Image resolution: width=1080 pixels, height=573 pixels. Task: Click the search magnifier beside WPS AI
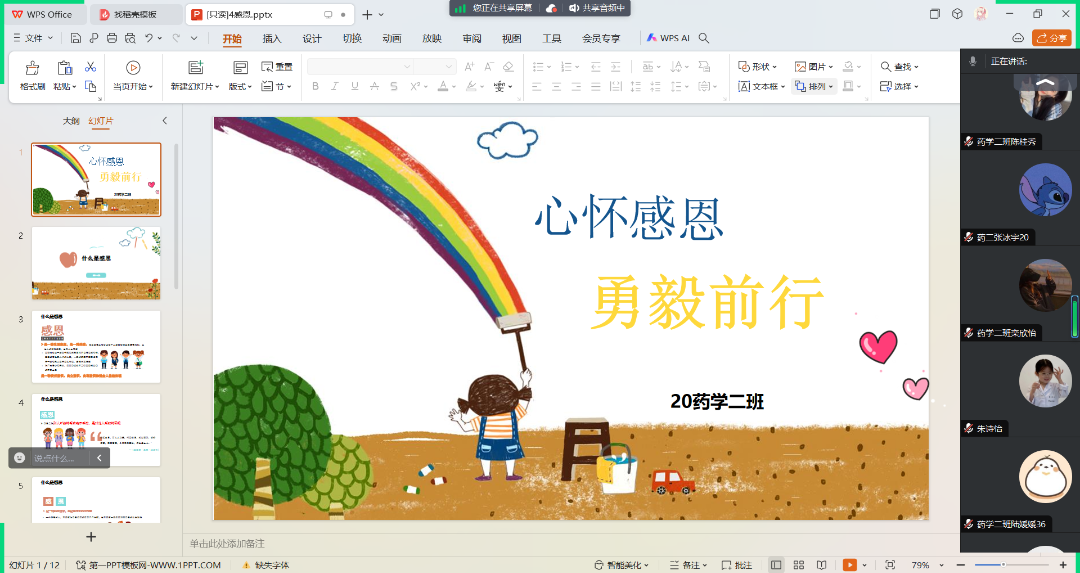click(704, 38)
